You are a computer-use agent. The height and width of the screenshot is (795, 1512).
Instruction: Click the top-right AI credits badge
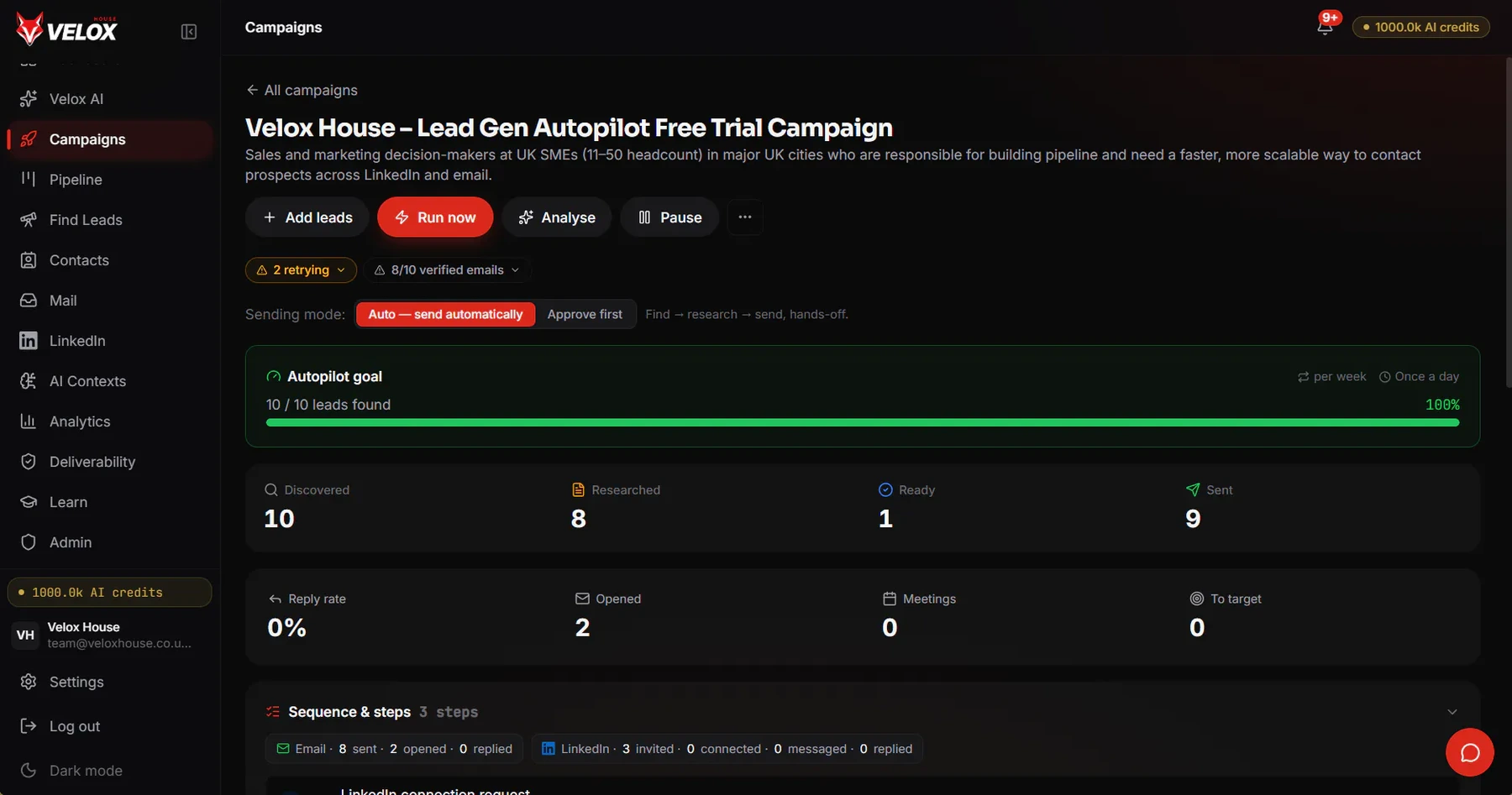(x=1421, y=27)
